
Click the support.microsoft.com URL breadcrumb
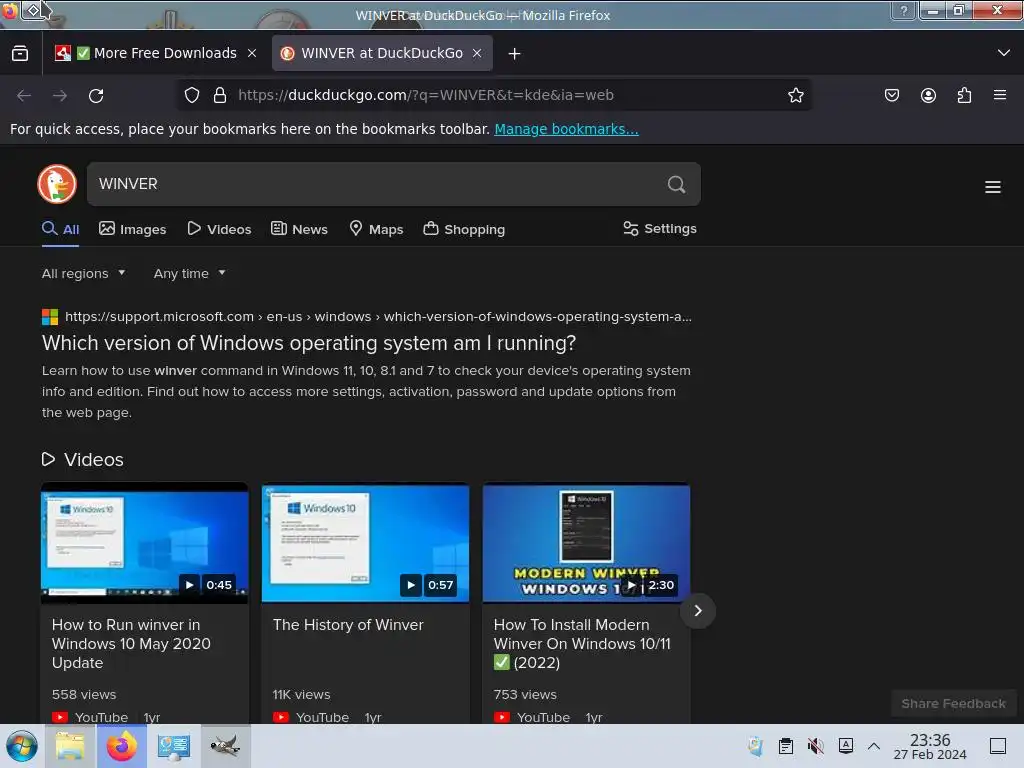(378, 317)
